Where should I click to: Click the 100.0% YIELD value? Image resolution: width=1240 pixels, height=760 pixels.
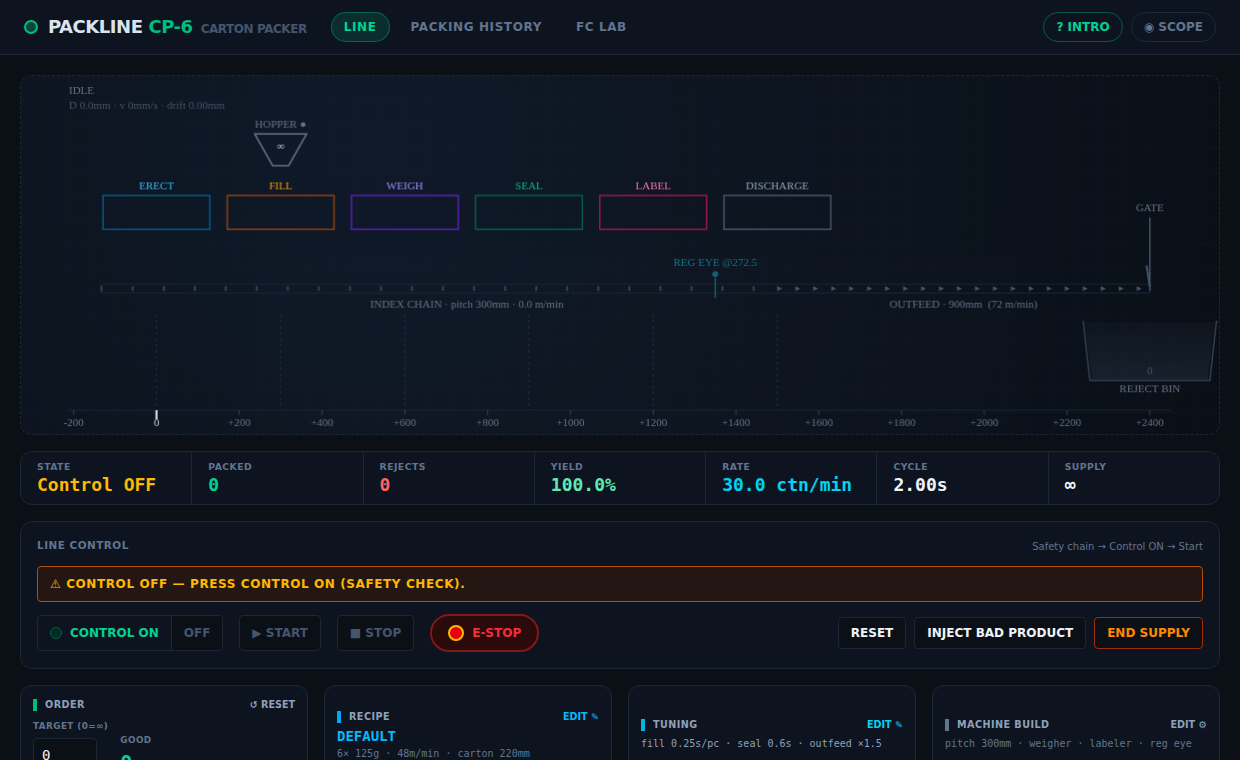[x=583, y=485]
